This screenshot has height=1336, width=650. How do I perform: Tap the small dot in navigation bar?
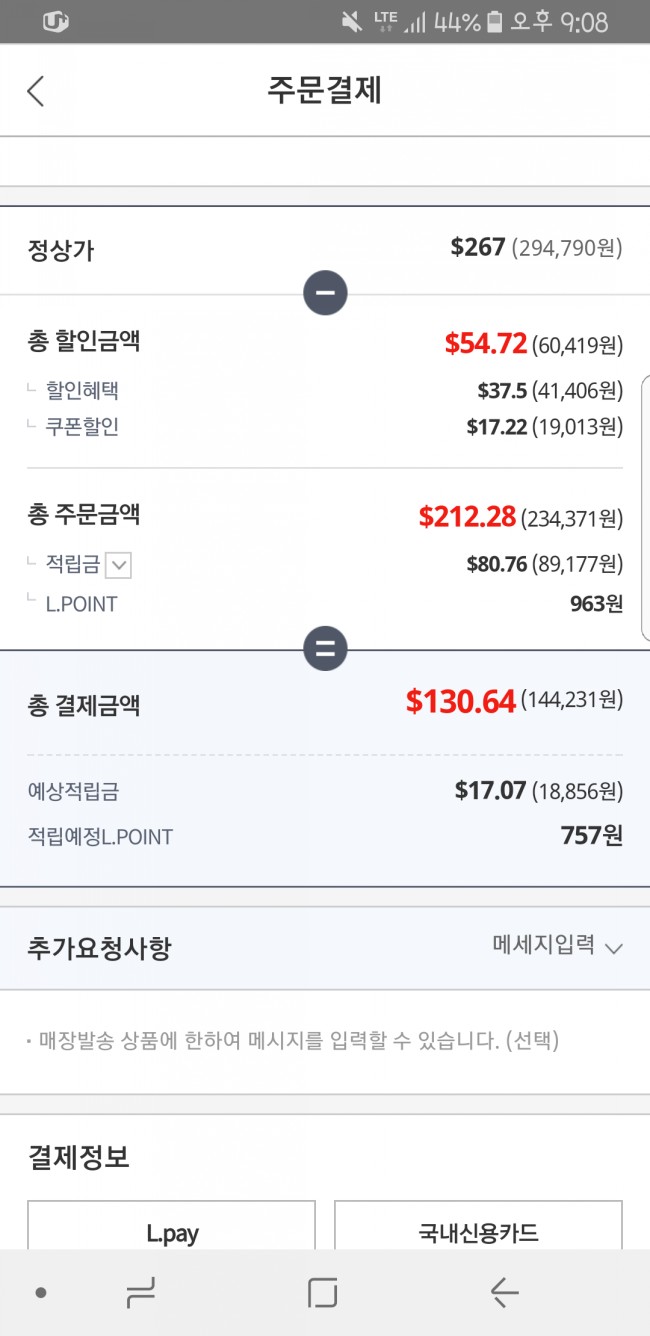pyautogui.click(x=40, y=1293)
